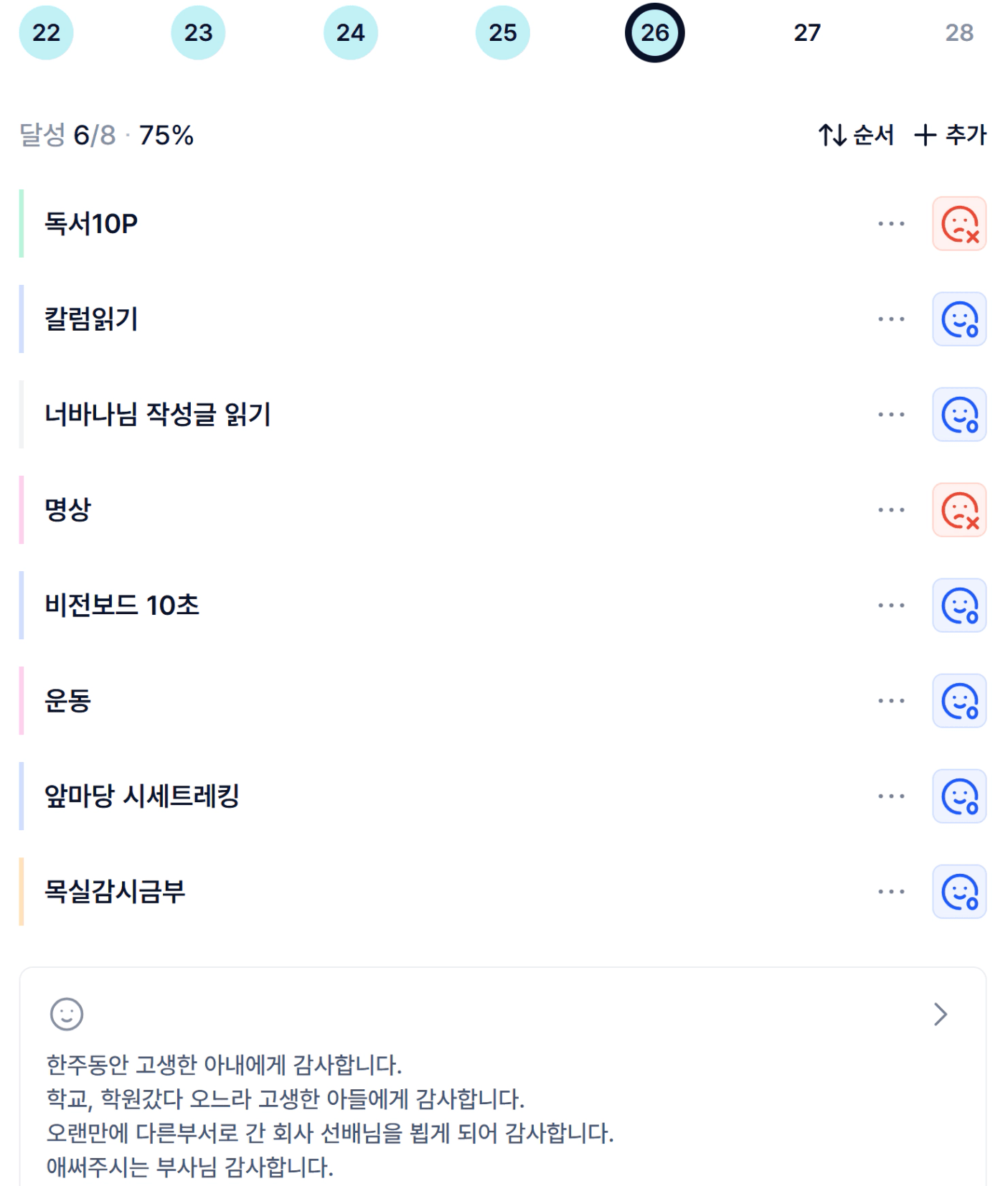Click the 추가 add habit button
1008x1186 pixels.
click(x=951, y=135)
